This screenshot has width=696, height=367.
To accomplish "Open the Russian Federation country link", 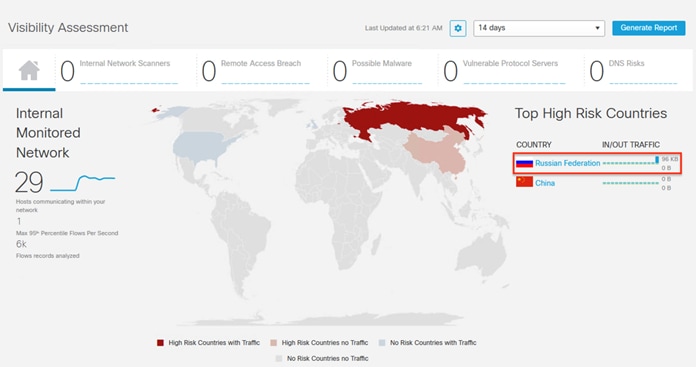I will tap(567, 163).
